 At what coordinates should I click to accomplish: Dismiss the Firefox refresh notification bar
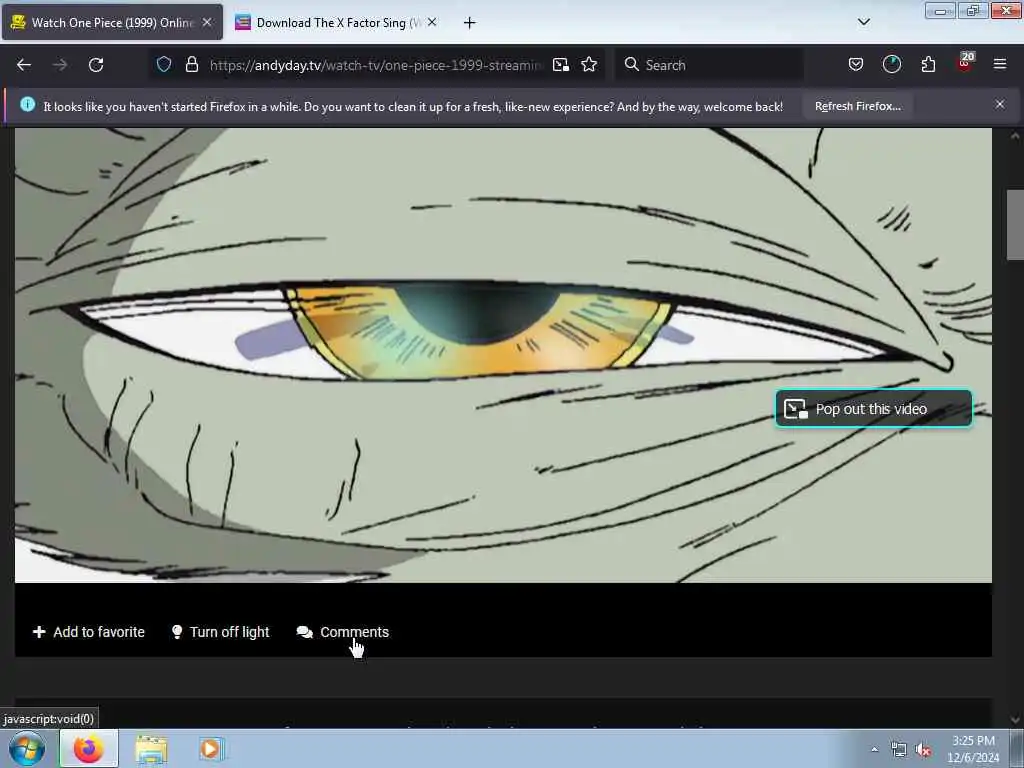click(x=1000, y=104)
